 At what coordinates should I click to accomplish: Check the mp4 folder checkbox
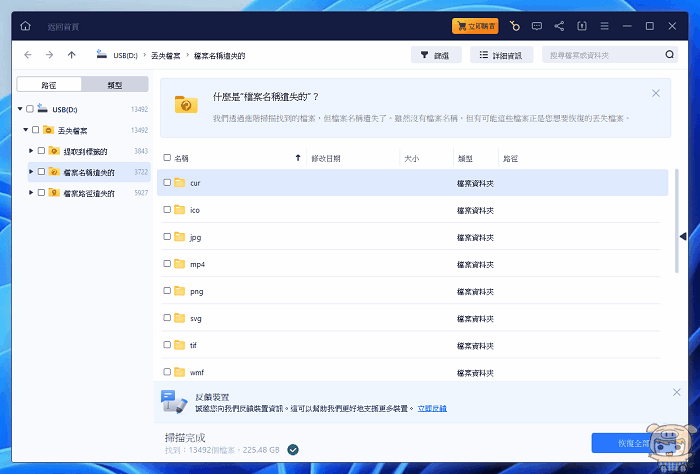click(x=167, y=264)
